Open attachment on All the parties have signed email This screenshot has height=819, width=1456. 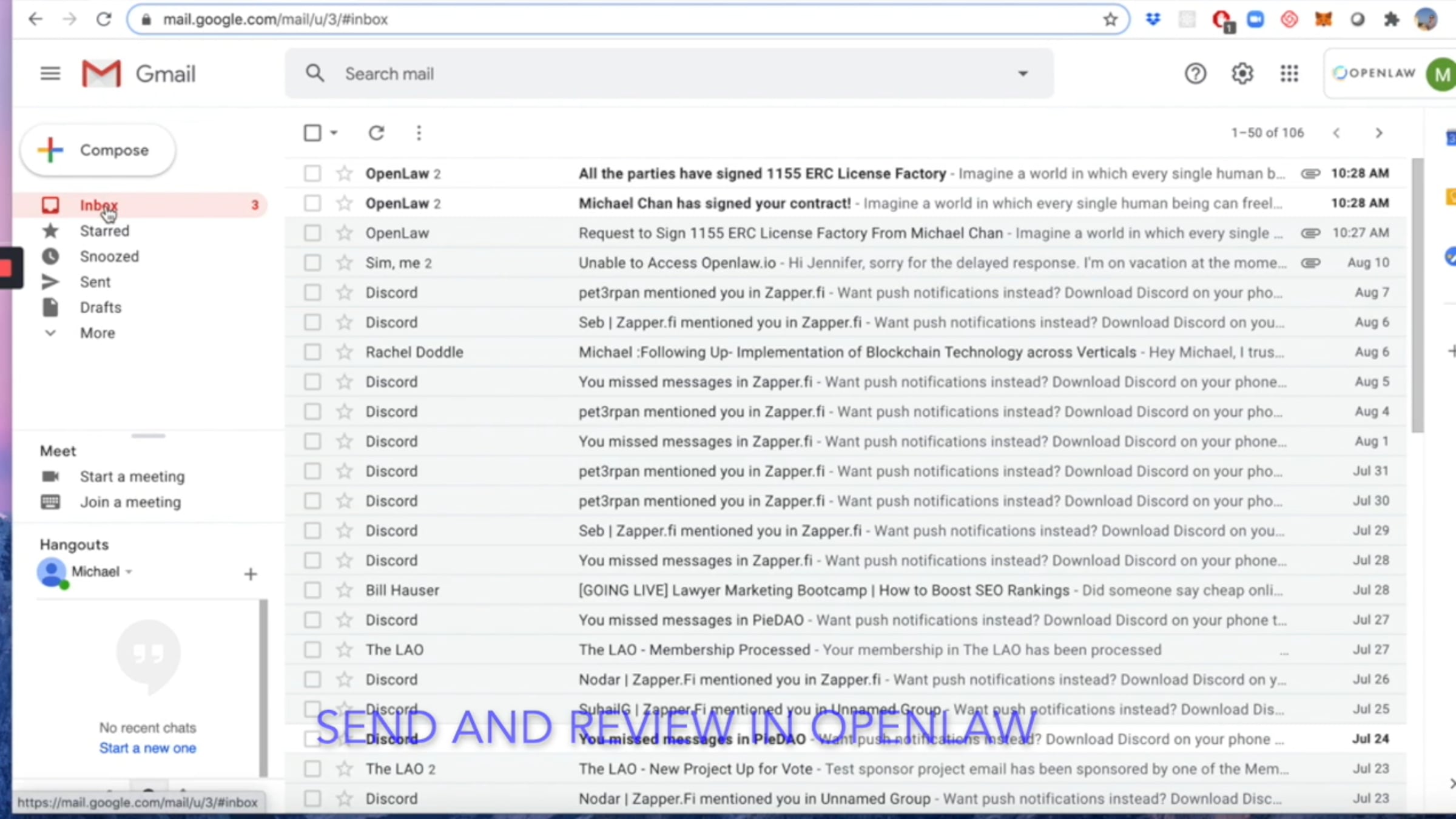1310,174
